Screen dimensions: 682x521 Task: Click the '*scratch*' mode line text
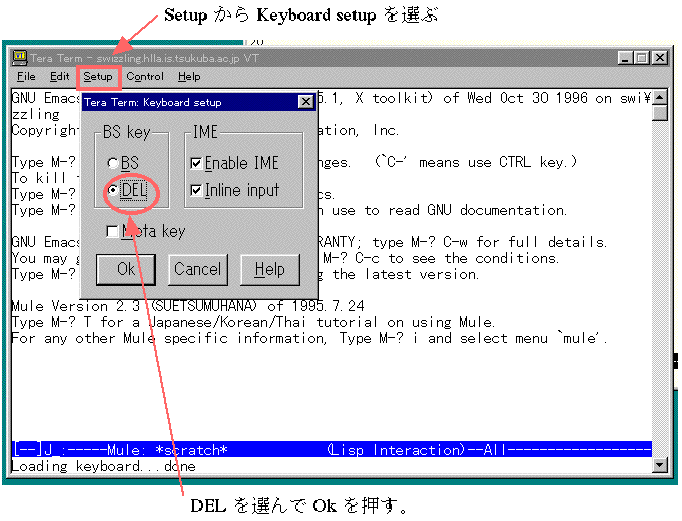191,450
